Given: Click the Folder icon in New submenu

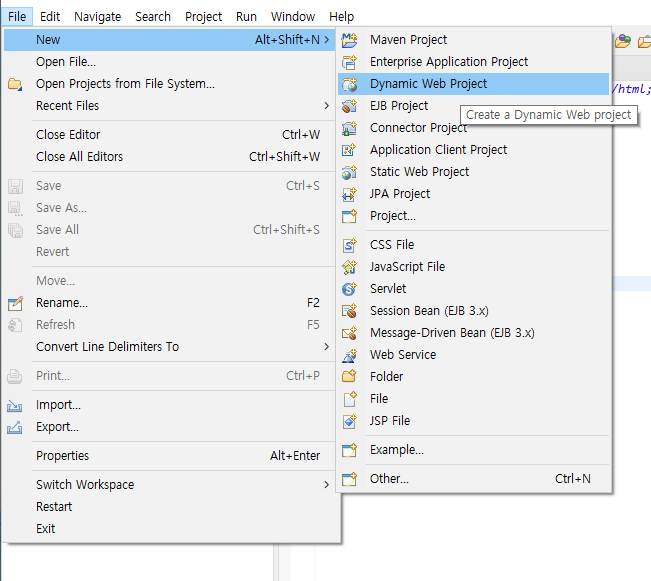Looking at the screenshot, I should 349,377.
